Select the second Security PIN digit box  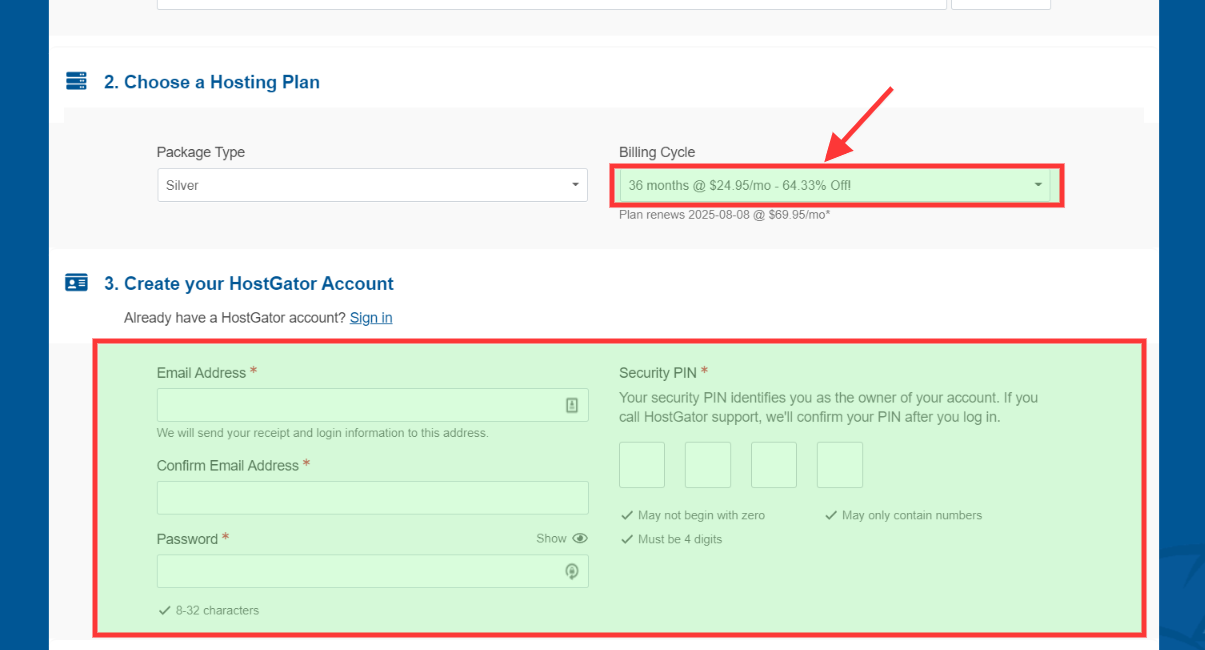pyautogui.click(x=708, y=465)
